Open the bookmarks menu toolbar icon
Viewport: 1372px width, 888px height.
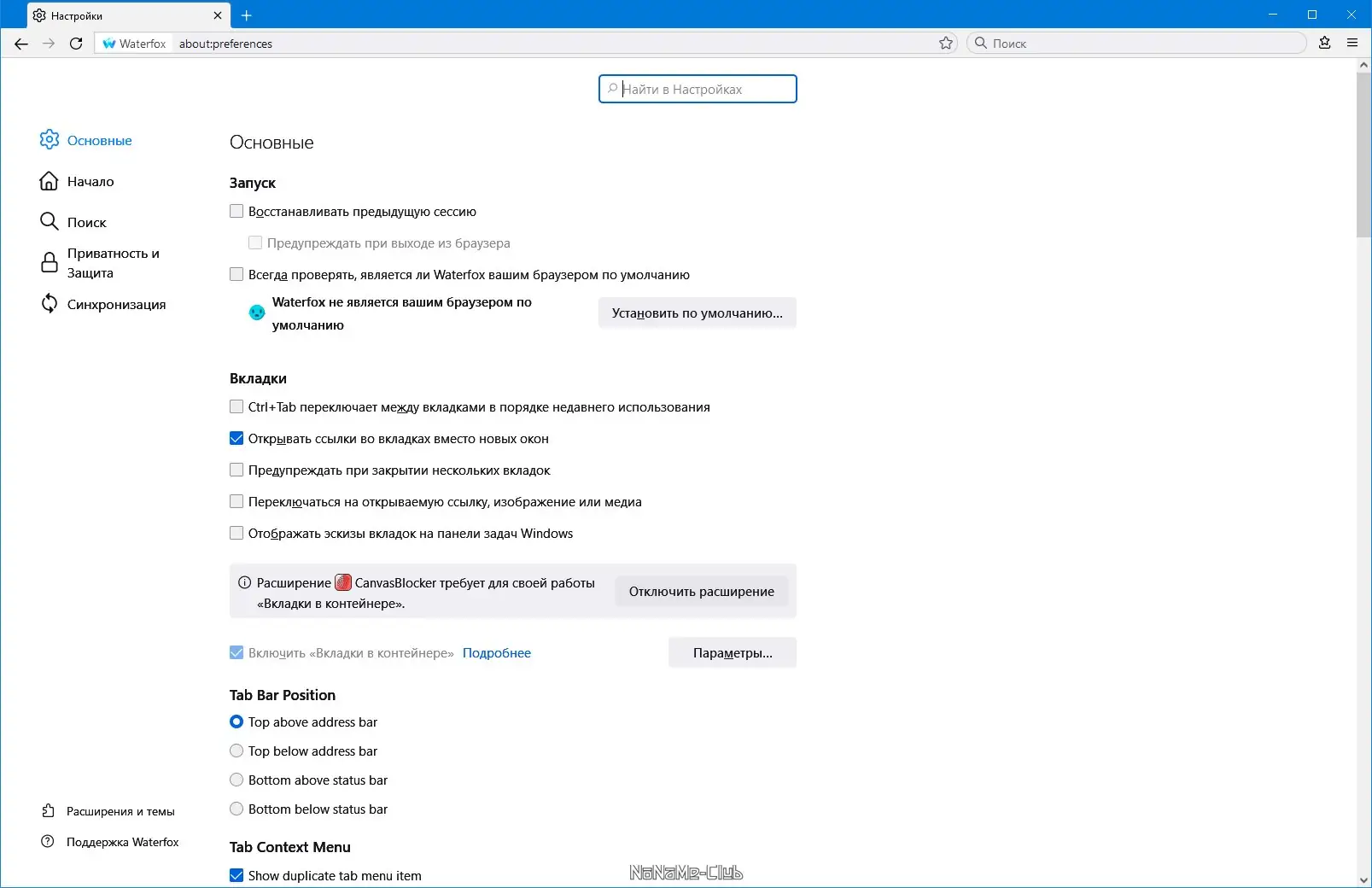[x=1325, y=43]
